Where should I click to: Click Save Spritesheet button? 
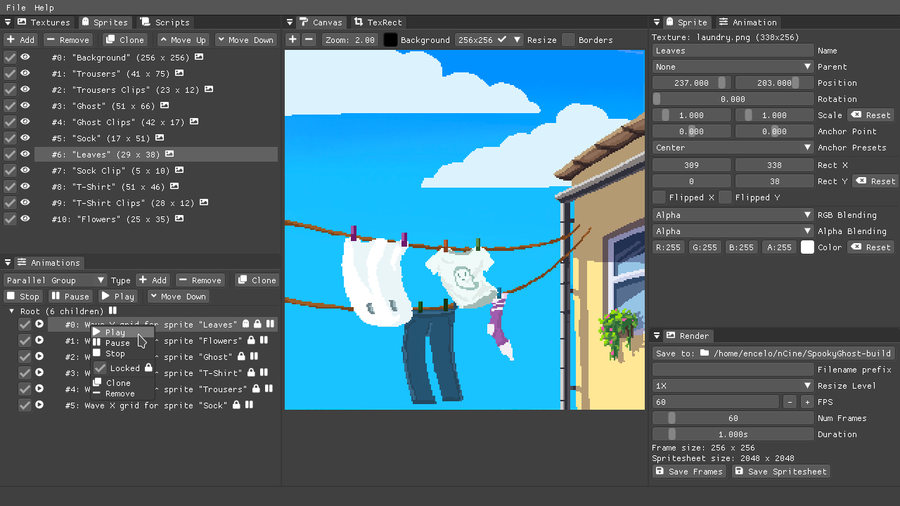coord(781,471)
